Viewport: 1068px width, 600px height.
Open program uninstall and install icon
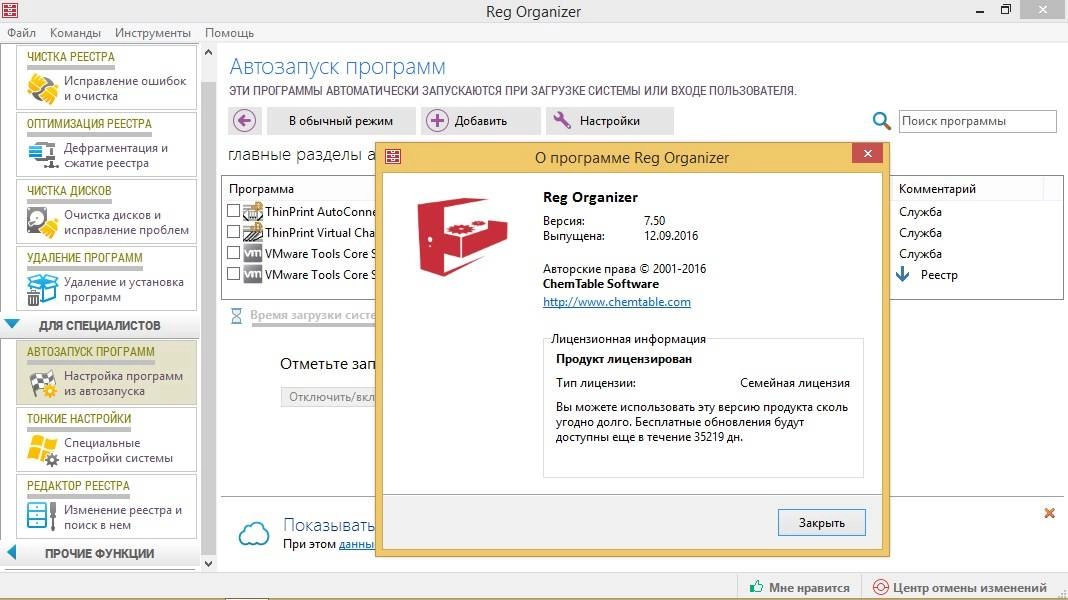(x=42, y=289)
